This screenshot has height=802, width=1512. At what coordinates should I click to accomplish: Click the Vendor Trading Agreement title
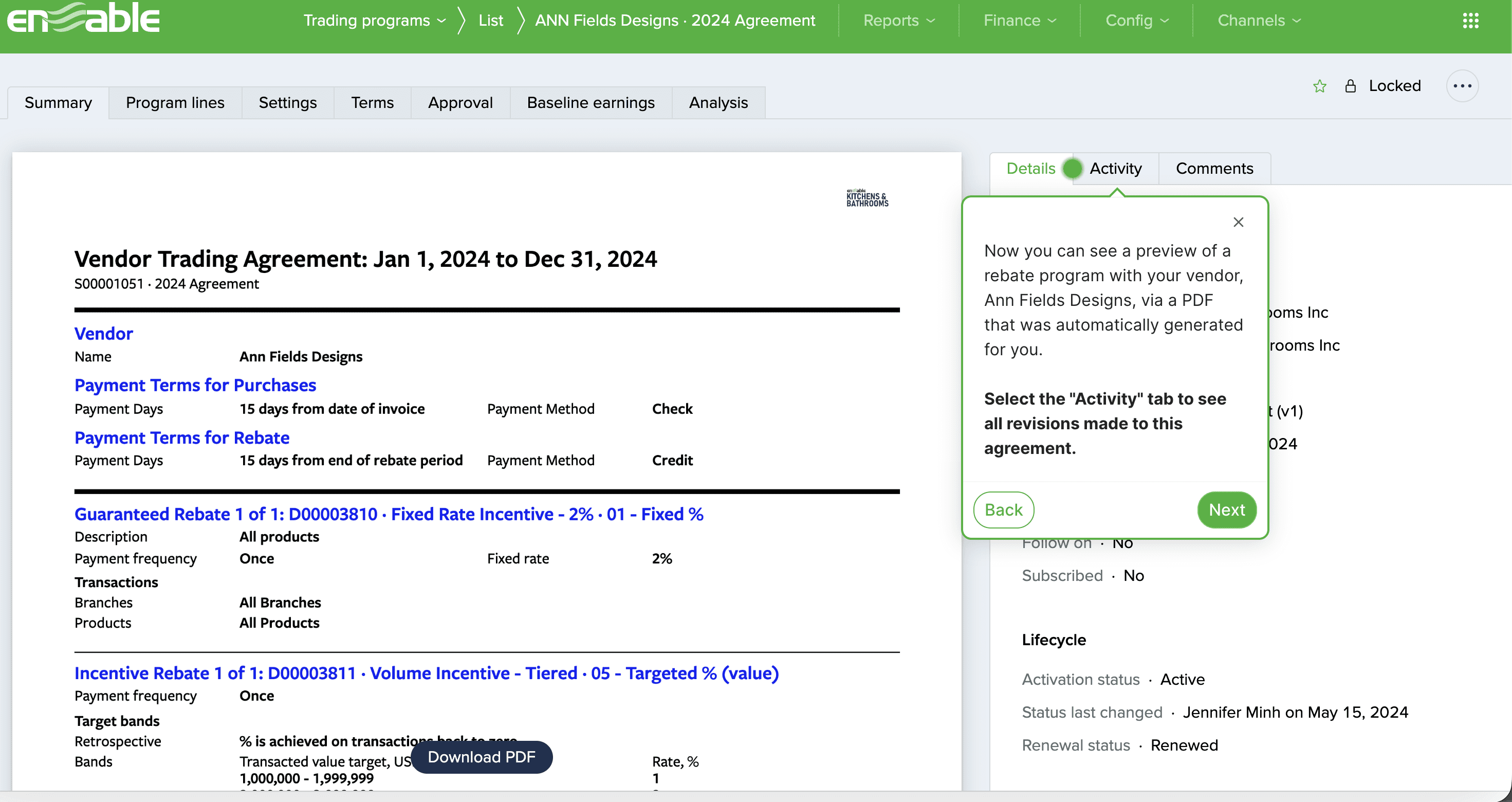[x=366, y=259]
